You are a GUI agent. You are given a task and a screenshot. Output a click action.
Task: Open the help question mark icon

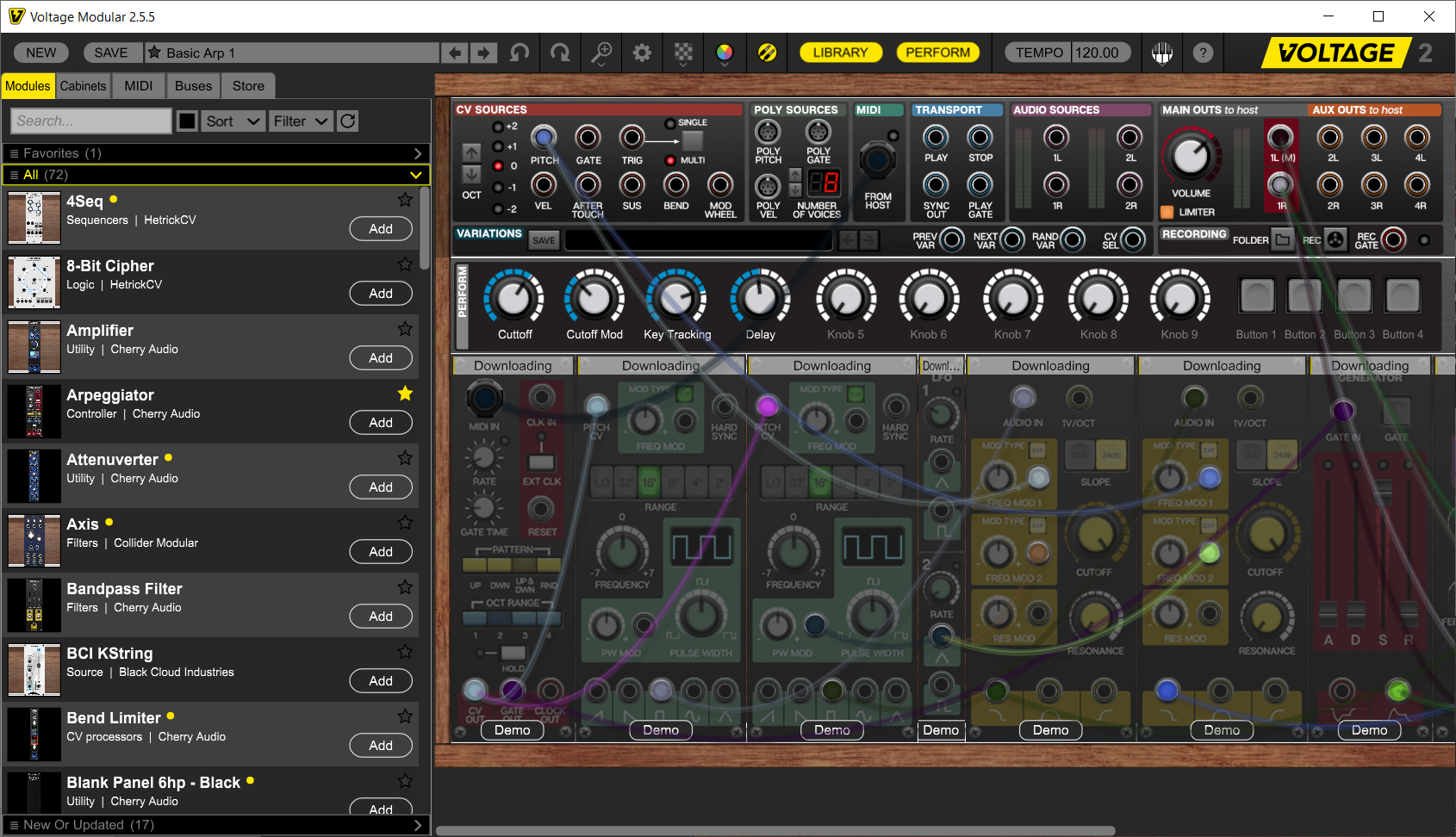coord(1204,53)
